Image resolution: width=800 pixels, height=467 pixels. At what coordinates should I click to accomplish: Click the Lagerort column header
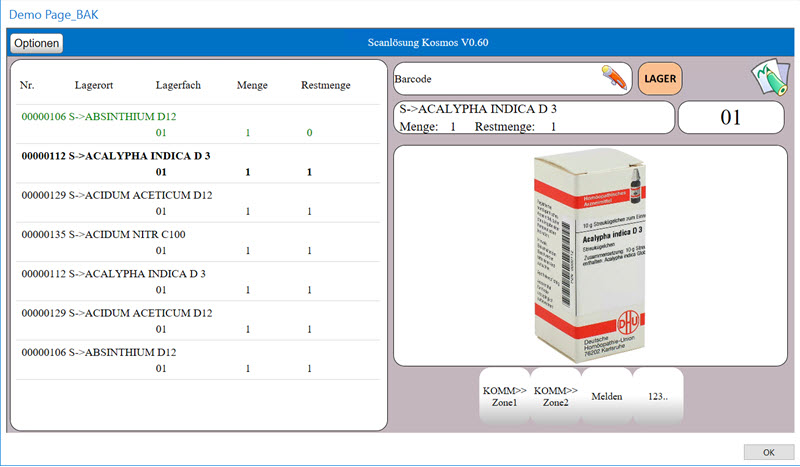point(94,85)
